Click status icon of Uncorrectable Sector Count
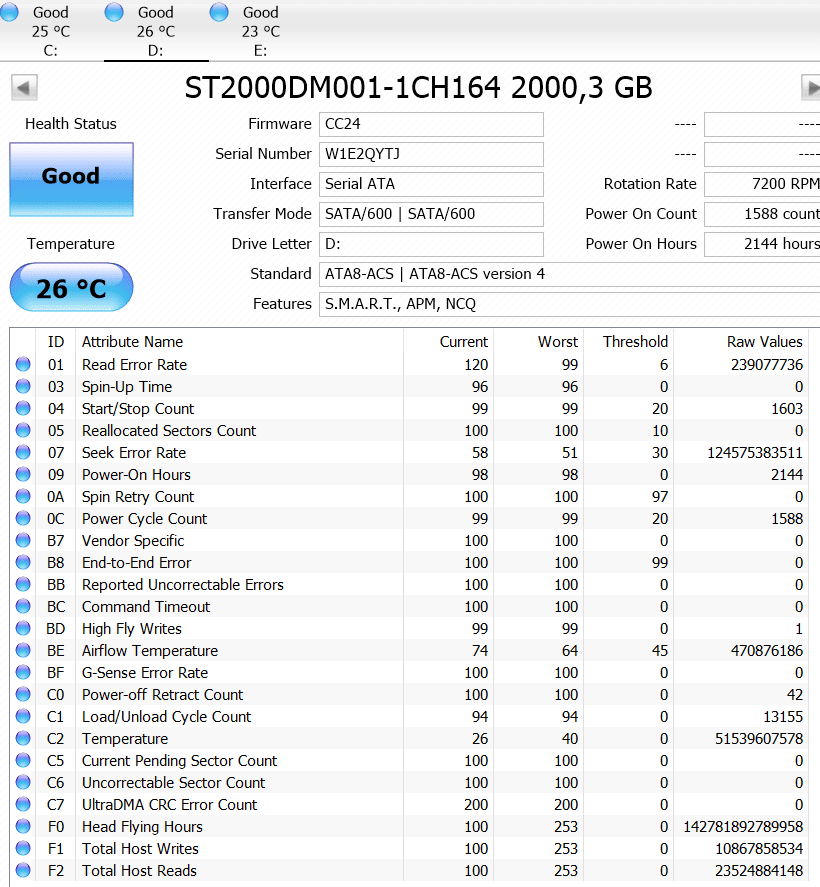Screen dimensions: 820x887 click(23, 782)
